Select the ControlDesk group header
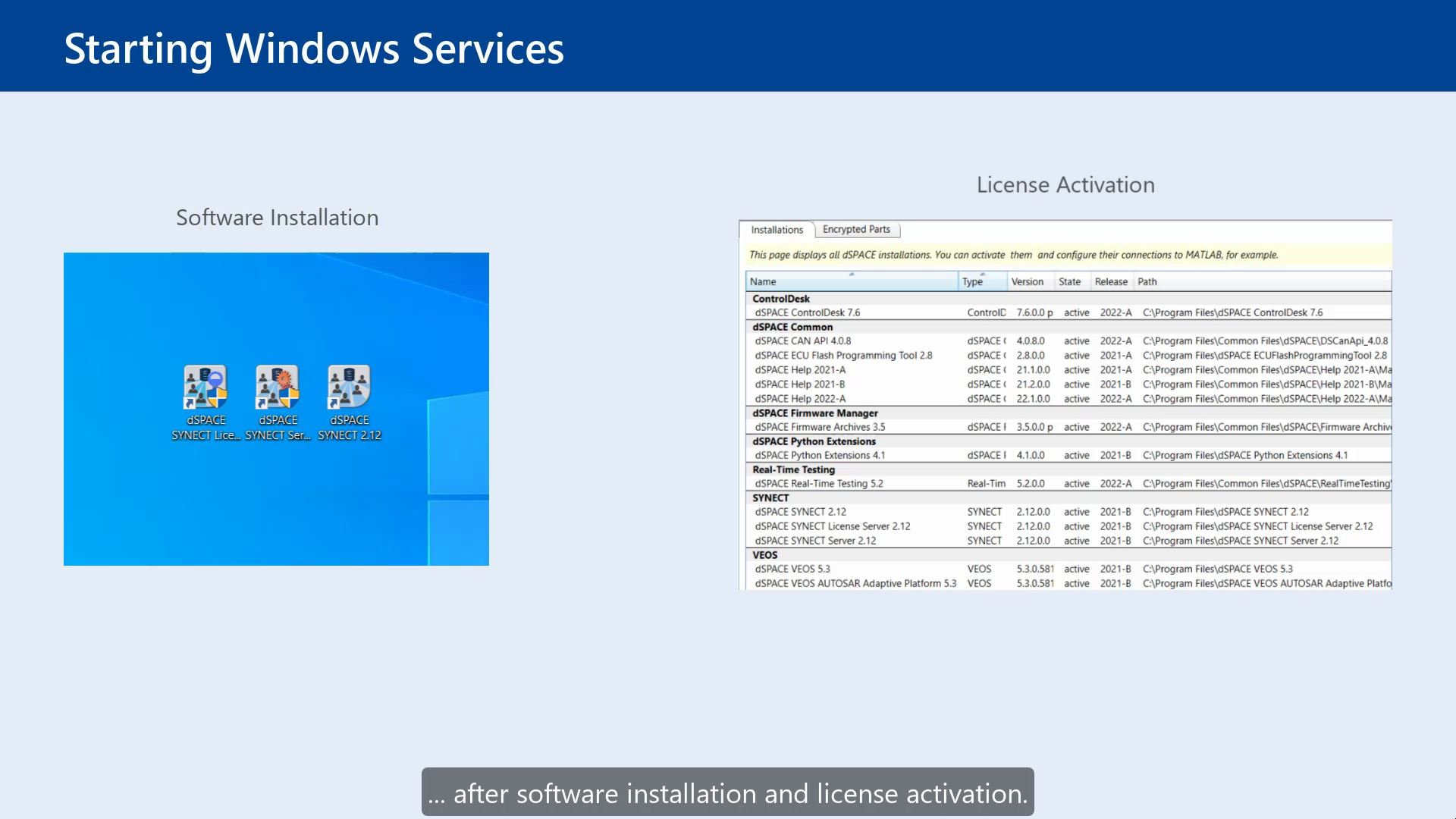This screenshot has height=819, width=1456. (1068, 299)
